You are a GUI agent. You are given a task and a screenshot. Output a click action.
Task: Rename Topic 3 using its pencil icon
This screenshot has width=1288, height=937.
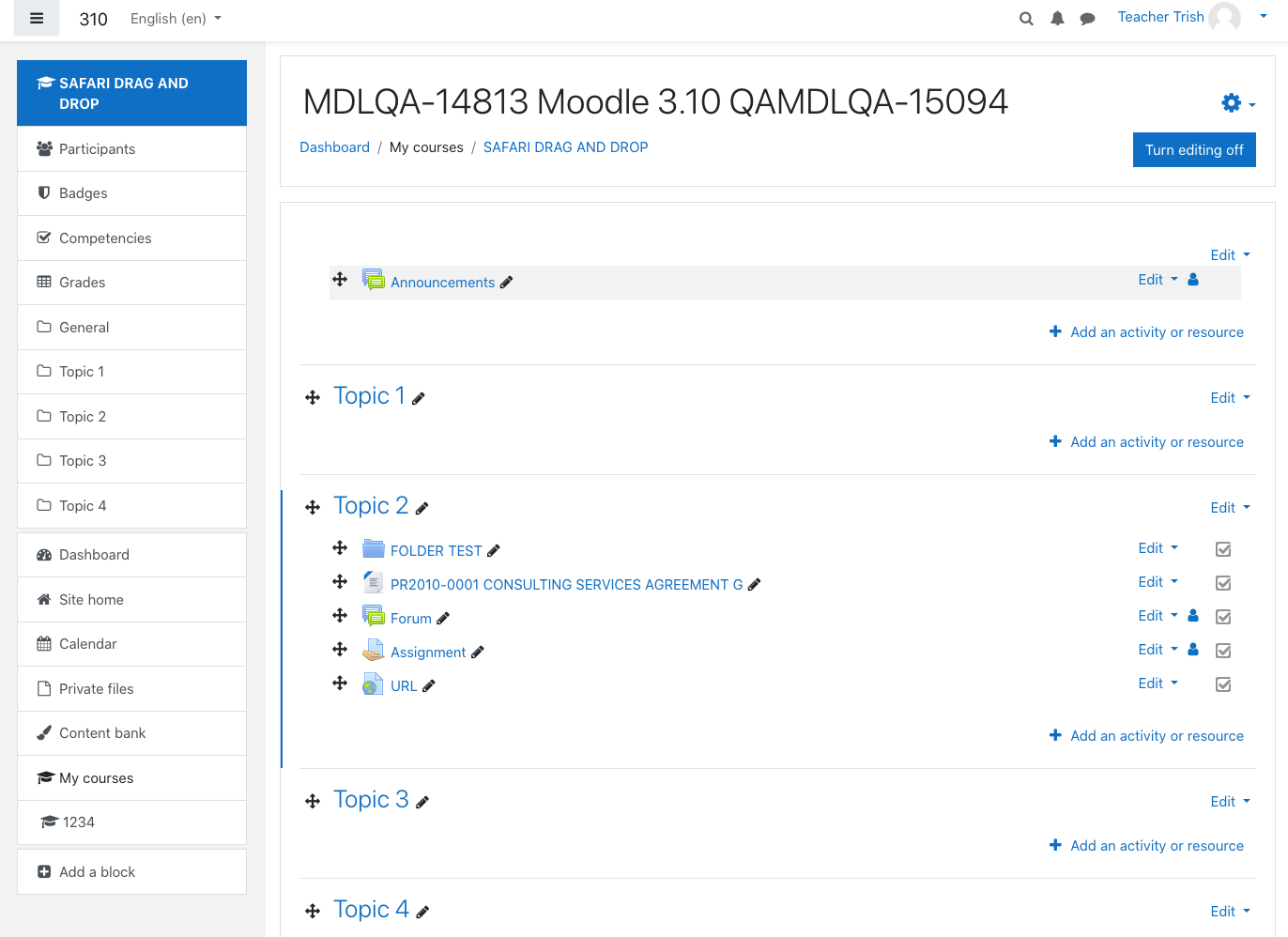[422, 803]
